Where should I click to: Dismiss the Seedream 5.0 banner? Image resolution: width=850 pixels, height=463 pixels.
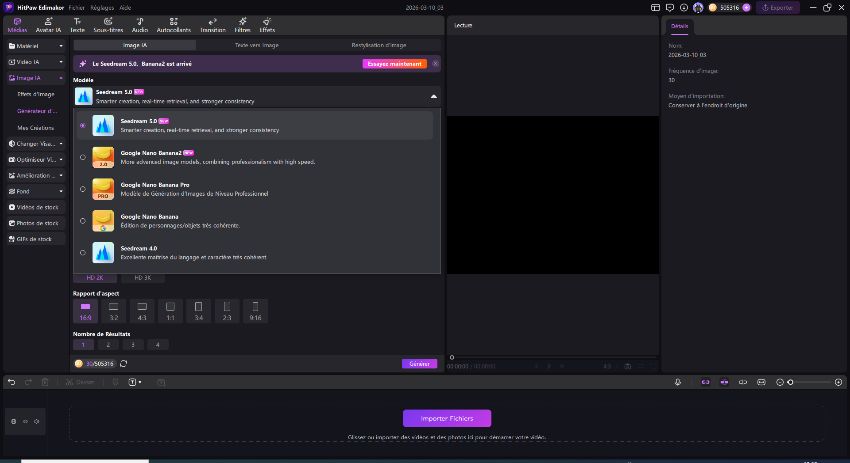[x=435, y=64]
